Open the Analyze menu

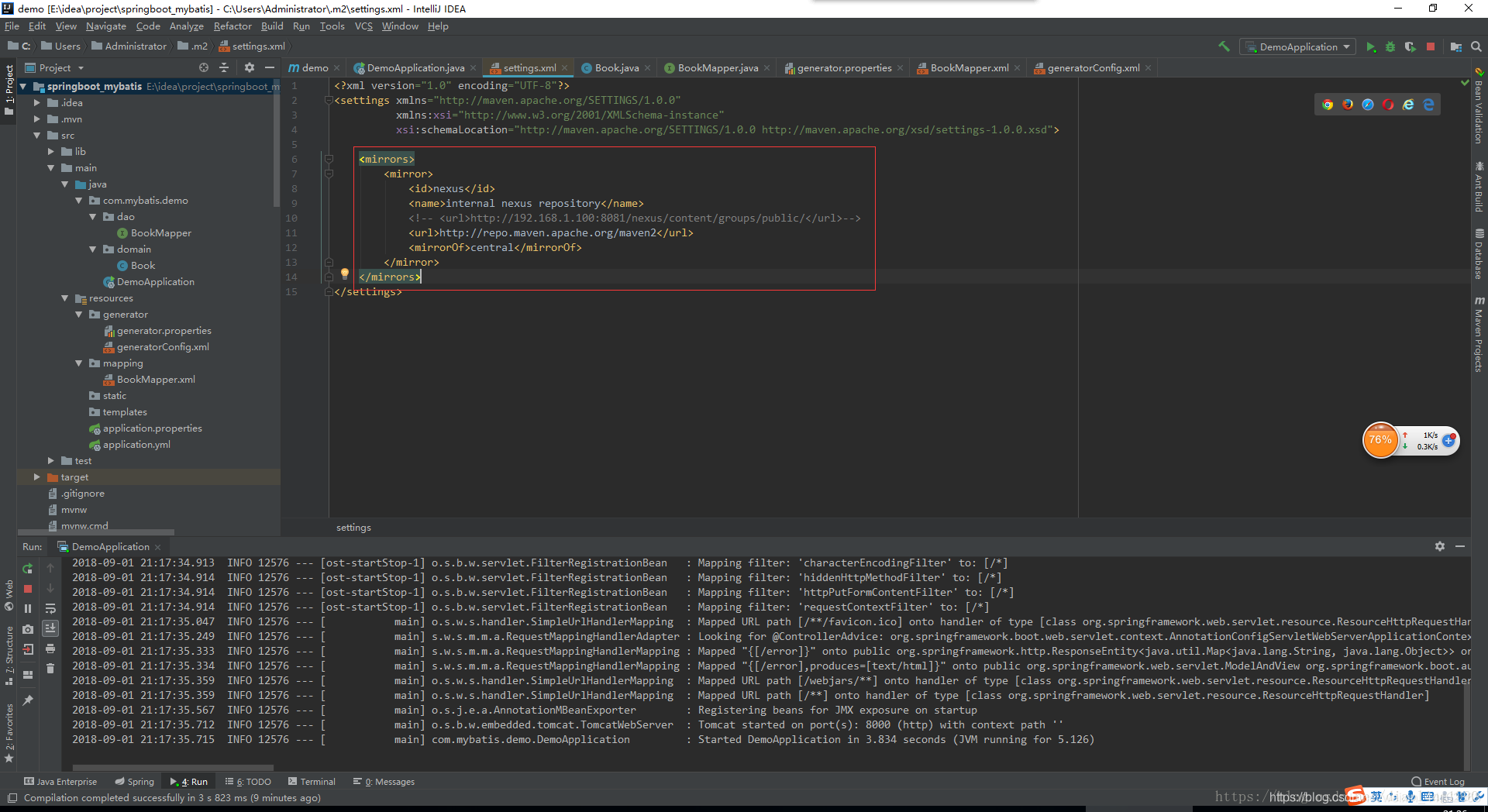[186, 26]
